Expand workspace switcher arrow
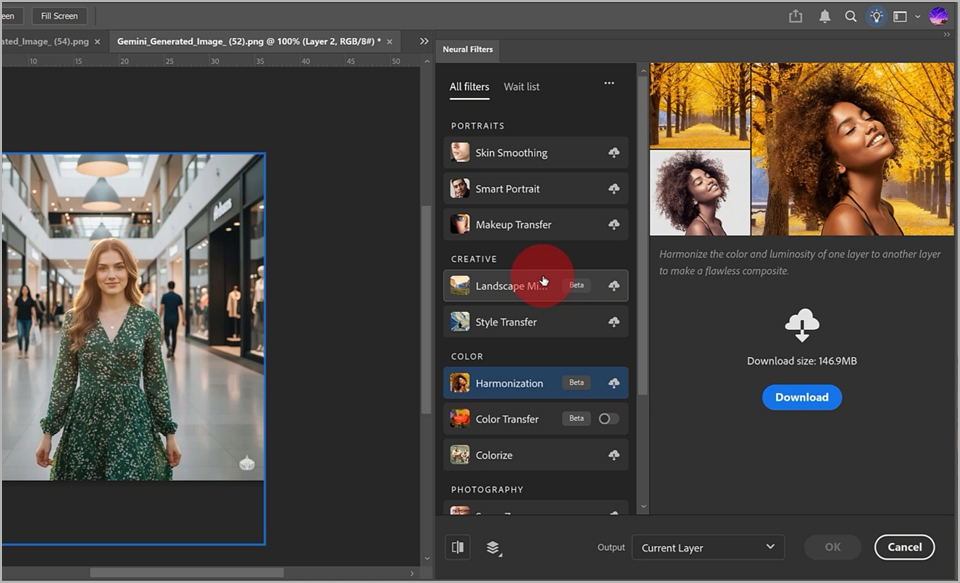The width and height of the screenshot is (960, 583). pyautogui.click(x=917, y=17)
